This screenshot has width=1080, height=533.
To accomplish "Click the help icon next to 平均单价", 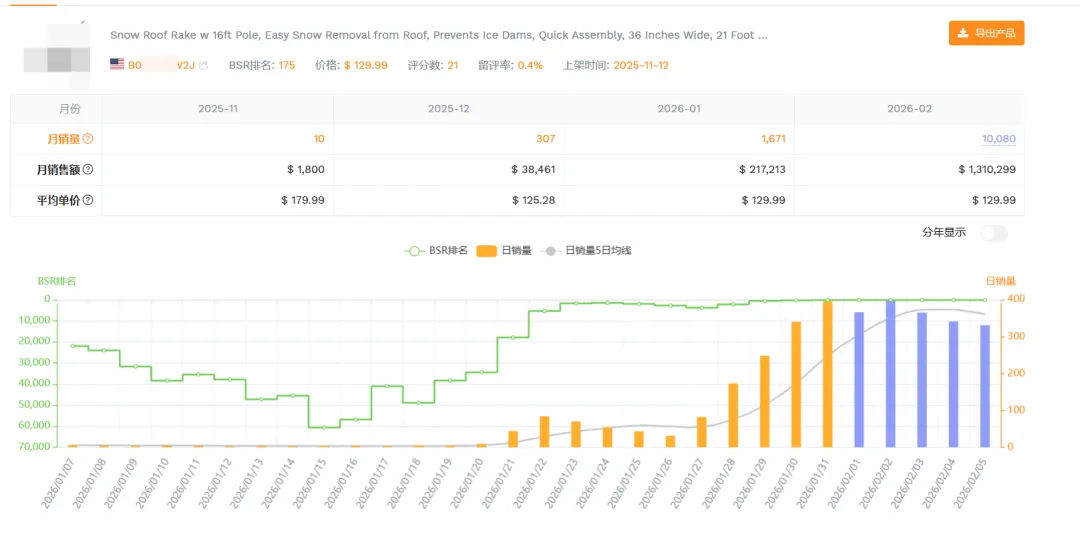I will 88,200.
